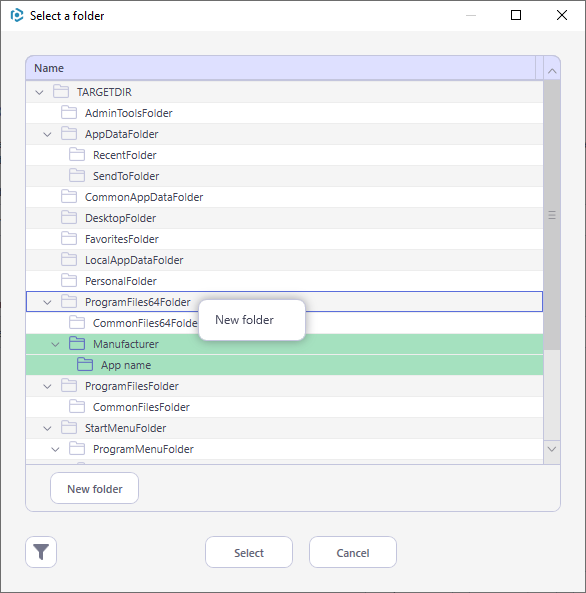
Task: Collapse the StartMenuFolder chevron
Action: coord(47,428)
